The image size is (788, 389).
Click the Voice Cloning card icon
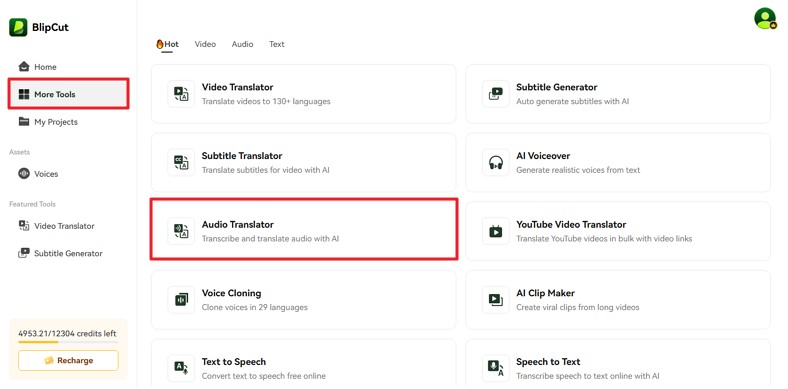(x=181, y=300)
